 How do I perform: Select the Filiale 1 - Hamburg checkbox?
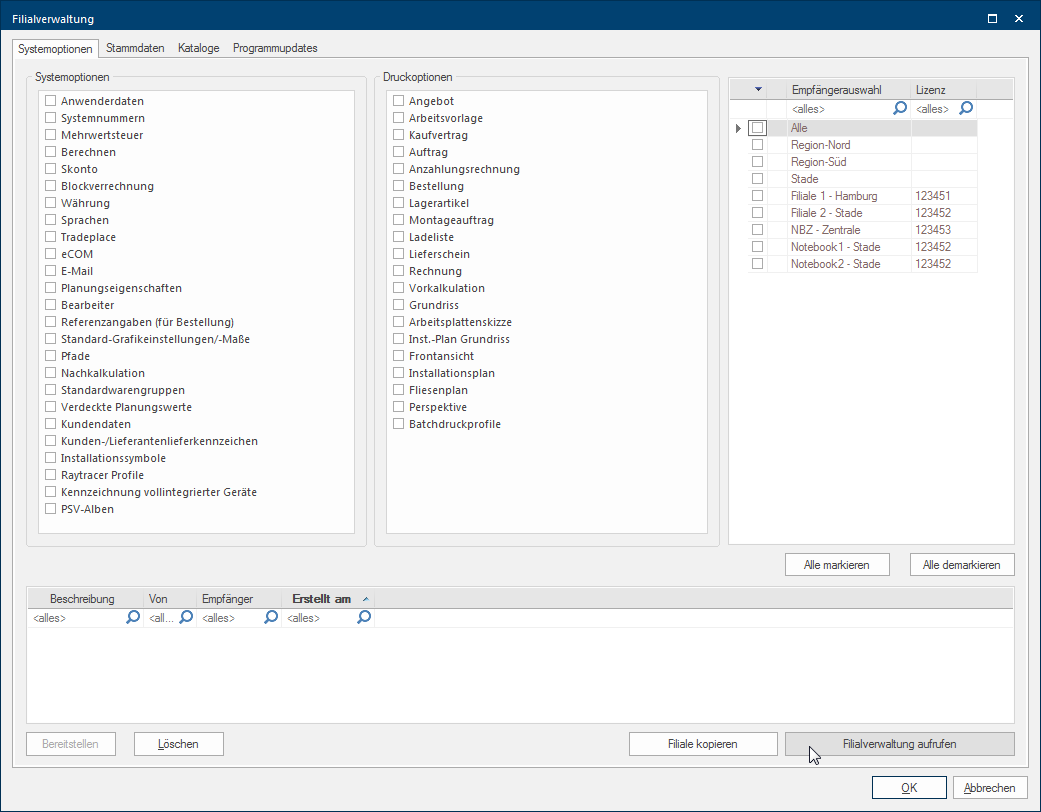(x=757, y=196)
